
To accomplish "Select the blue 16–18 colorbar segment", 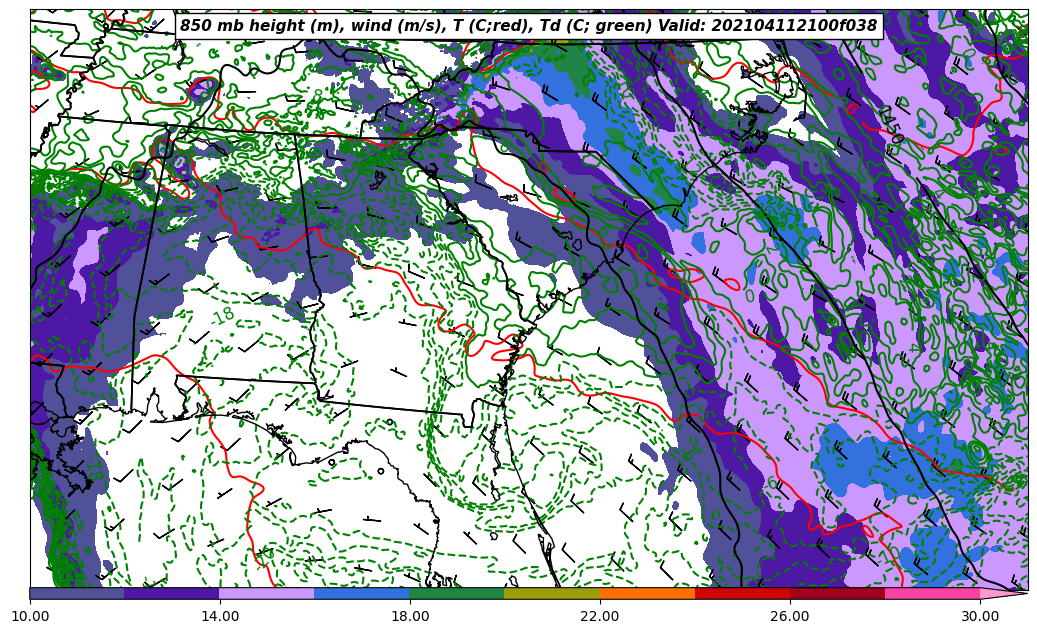I will pyautogui.click(x=362, y=593).
